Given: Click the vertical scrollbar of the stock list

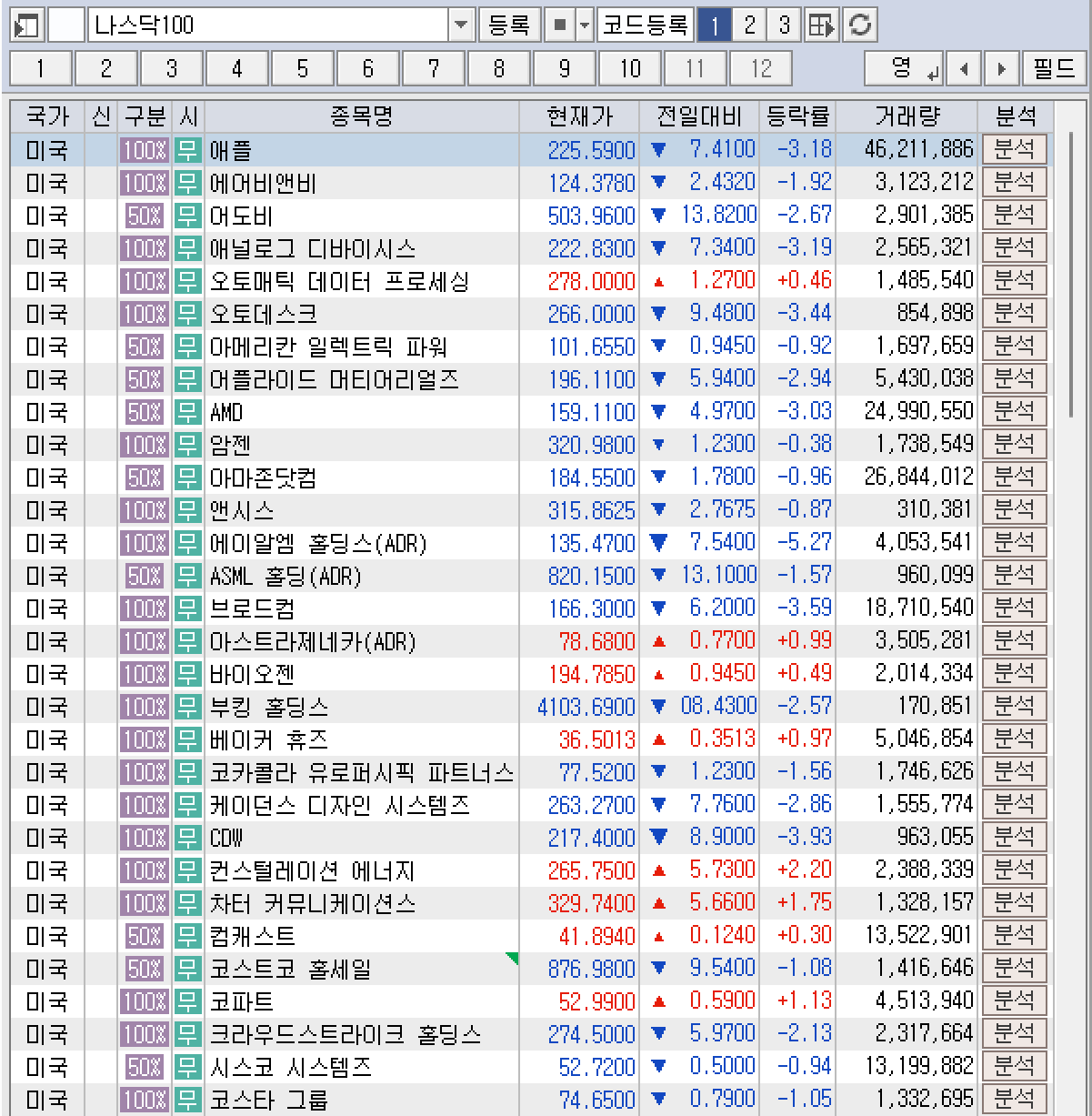Looking at the screenshot, I should click(x=1071, y=273).
